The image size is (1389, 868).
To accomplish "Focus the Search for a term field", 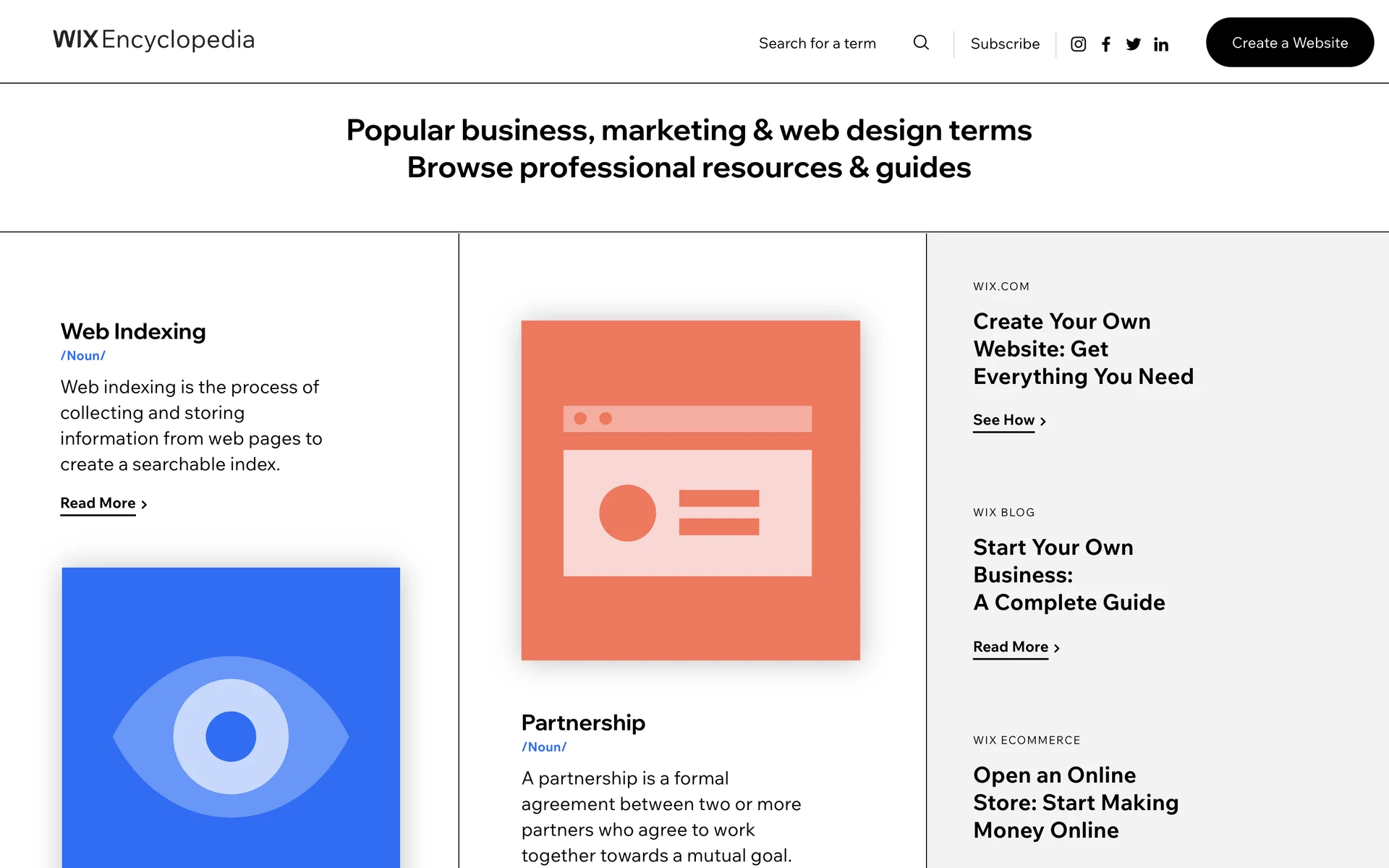I will click(817, 43).
